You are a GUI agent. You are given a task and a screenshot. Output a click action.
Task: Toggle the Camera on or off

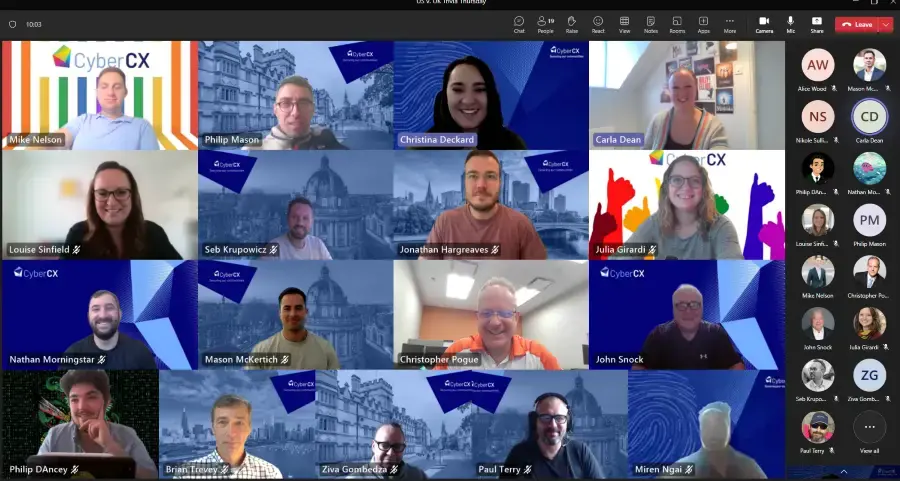click(x=764, y=23)
